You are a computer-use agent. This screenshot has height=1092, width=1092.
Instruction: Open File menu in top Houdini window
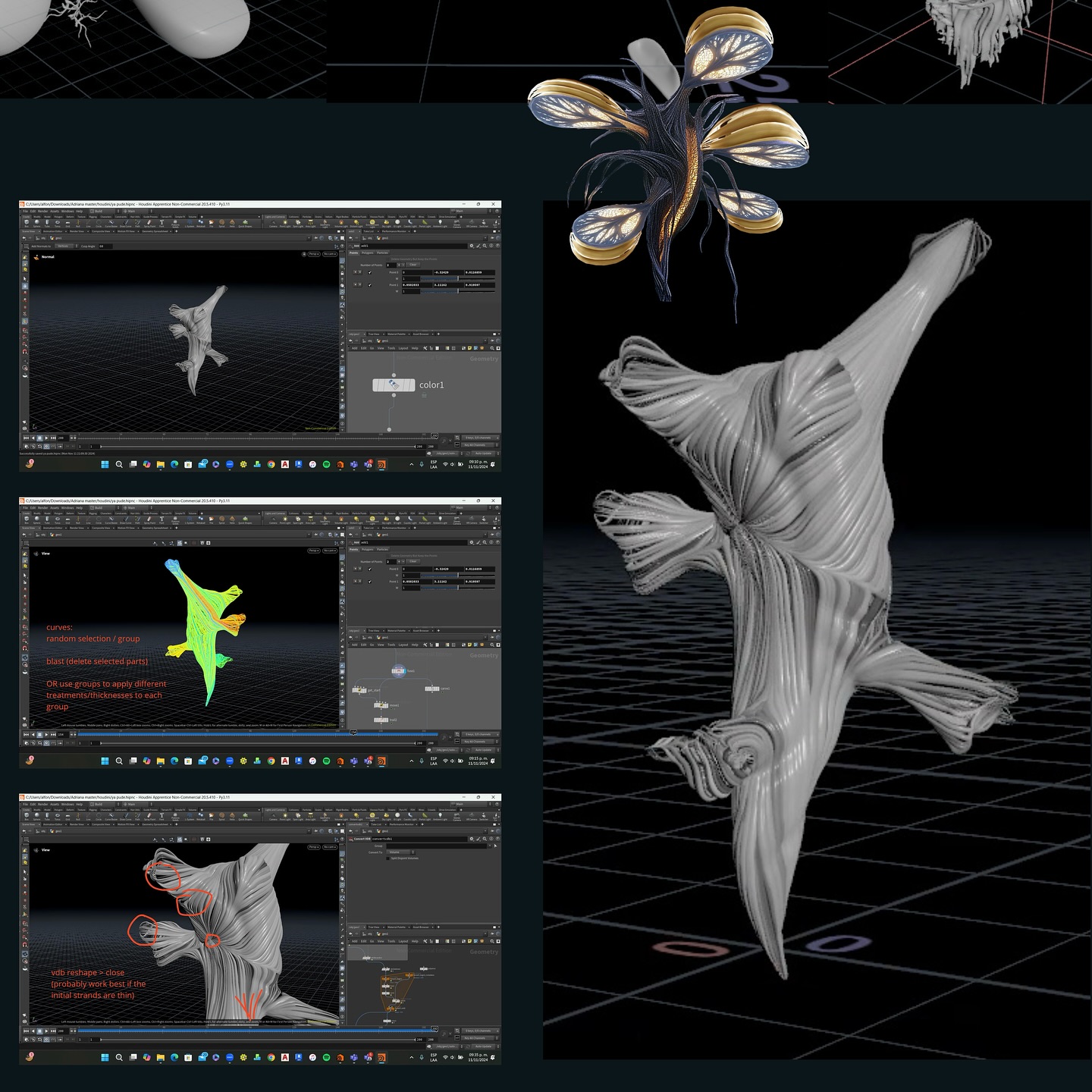coord(25,211)
